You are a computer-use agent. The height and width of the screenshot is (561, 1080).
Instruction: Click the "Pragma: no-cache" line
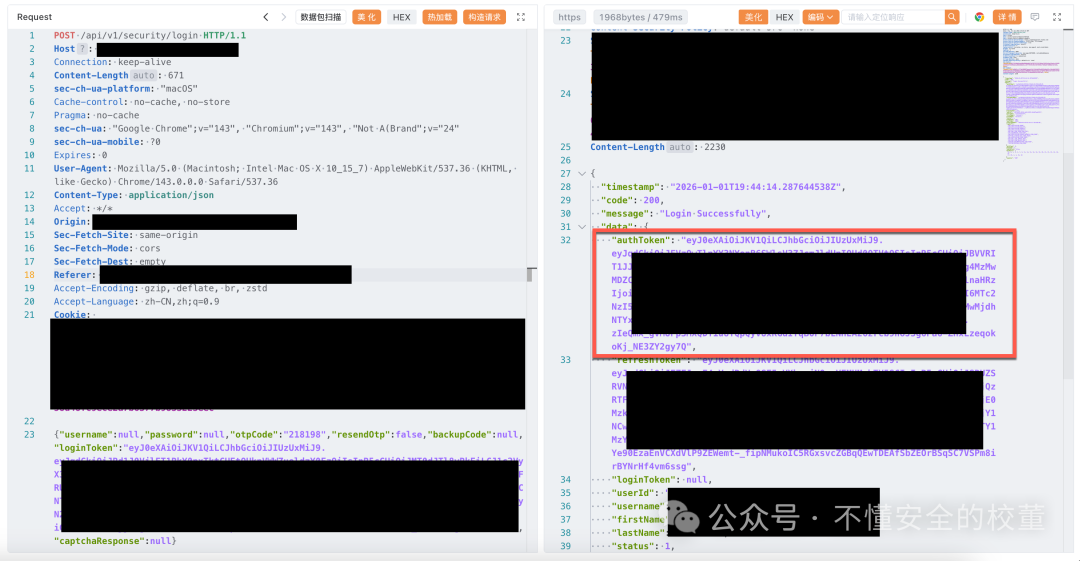click(x=96, y=115)
